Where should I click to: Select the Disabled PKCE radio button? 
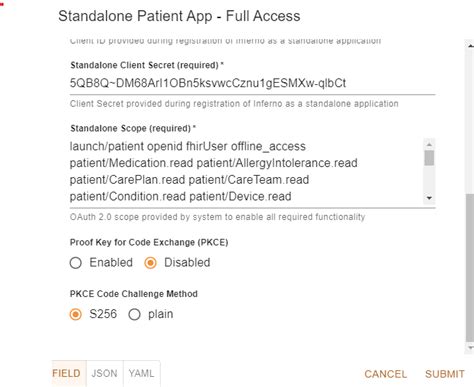[x=150, y=263]
